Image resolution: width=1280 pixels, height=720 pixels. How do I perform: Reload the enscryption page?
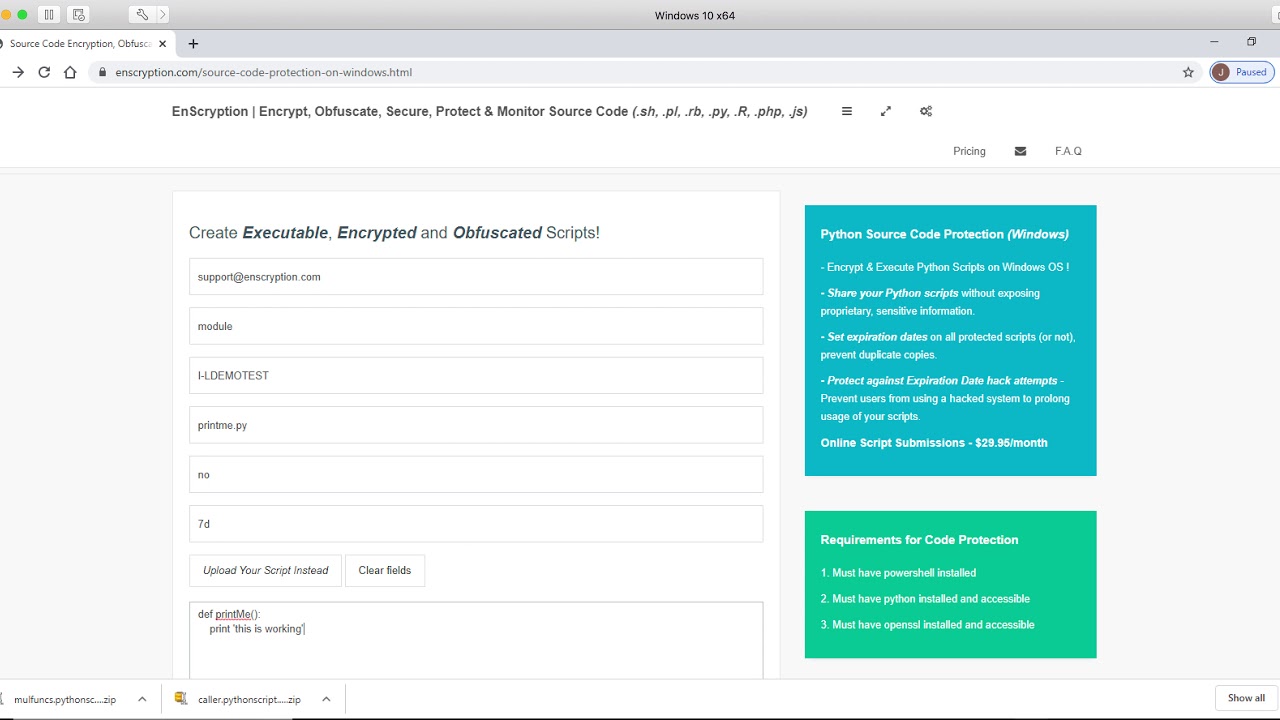pyautogui.click(x=44, y=72)
